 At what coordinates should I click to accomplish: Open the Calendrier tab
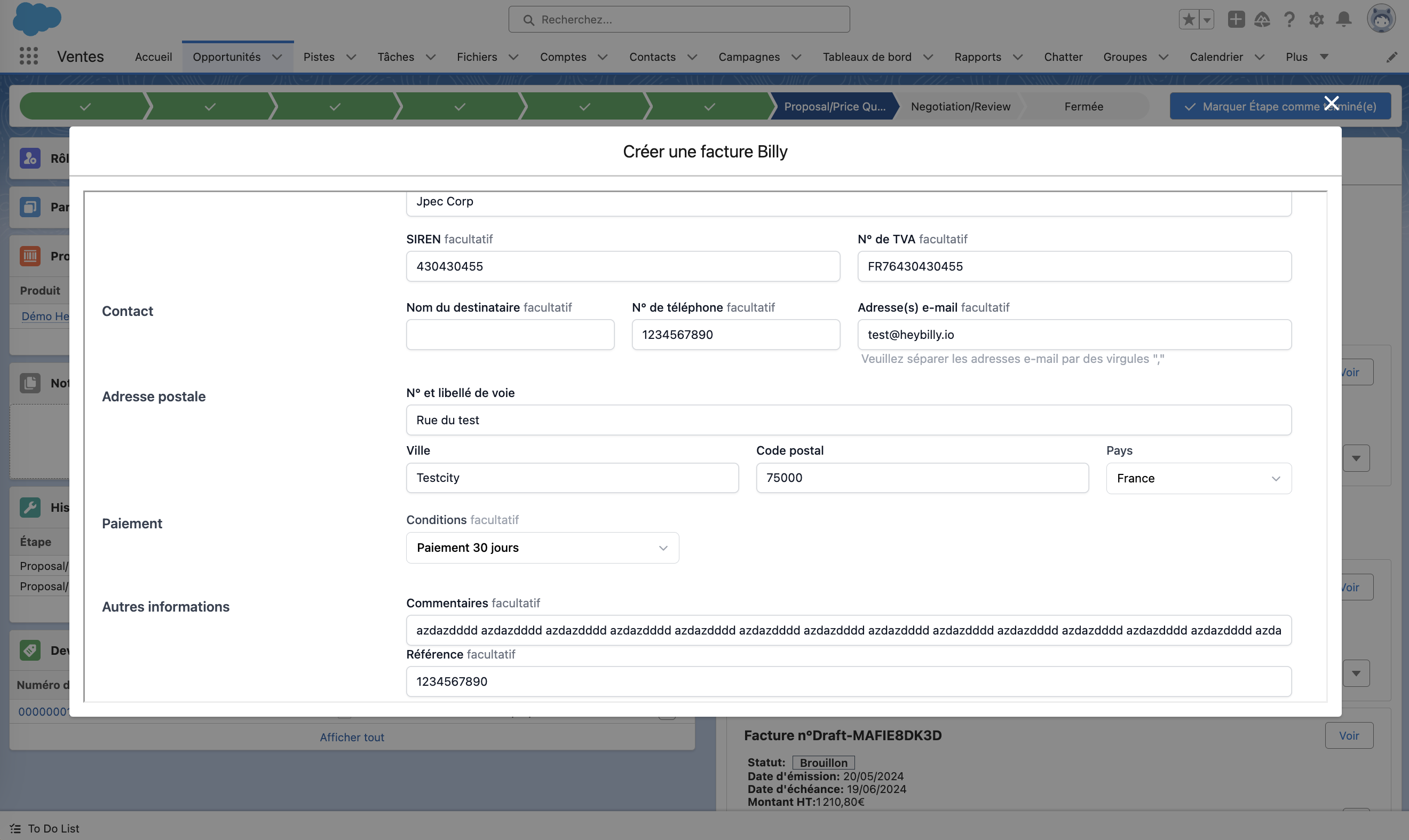[x=1216, y=57]
